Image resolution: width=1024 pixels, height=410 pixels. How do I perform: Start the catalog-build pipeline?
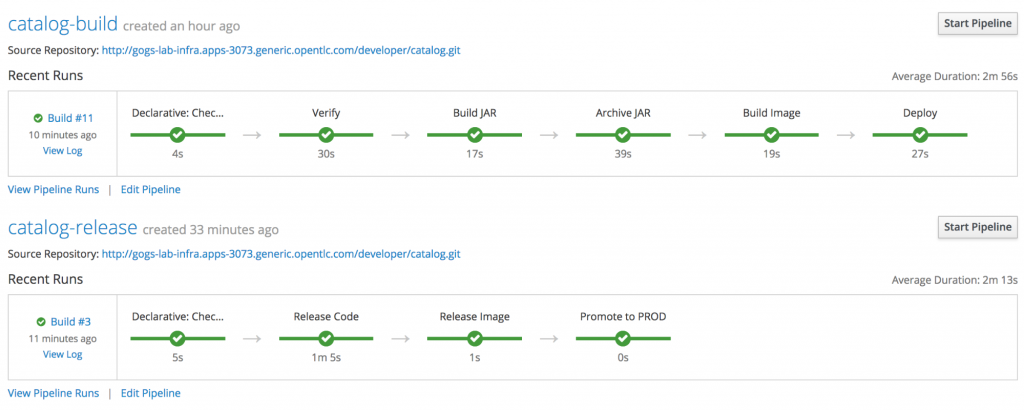977,25
